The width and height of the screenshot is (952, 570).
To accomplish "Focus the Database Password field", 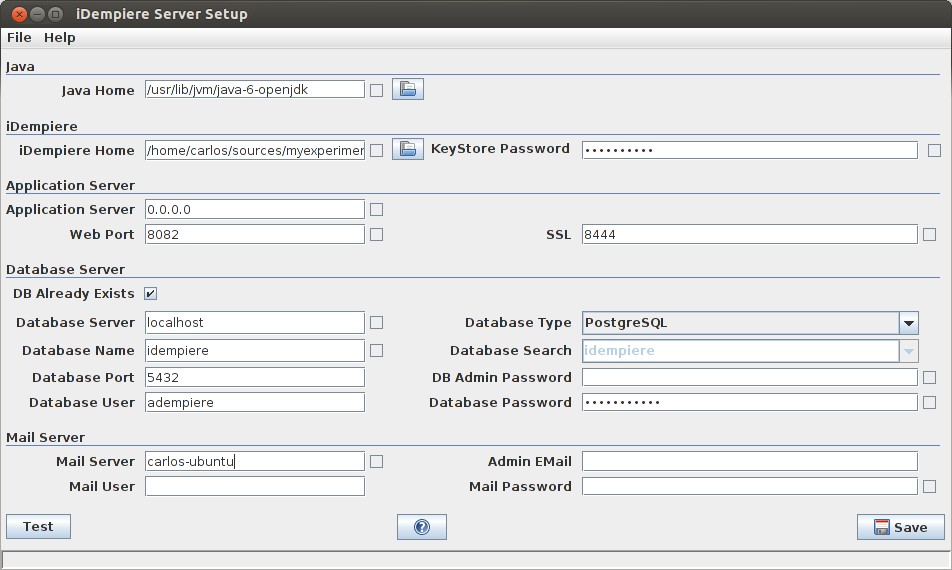I will [x=750, y=402].
